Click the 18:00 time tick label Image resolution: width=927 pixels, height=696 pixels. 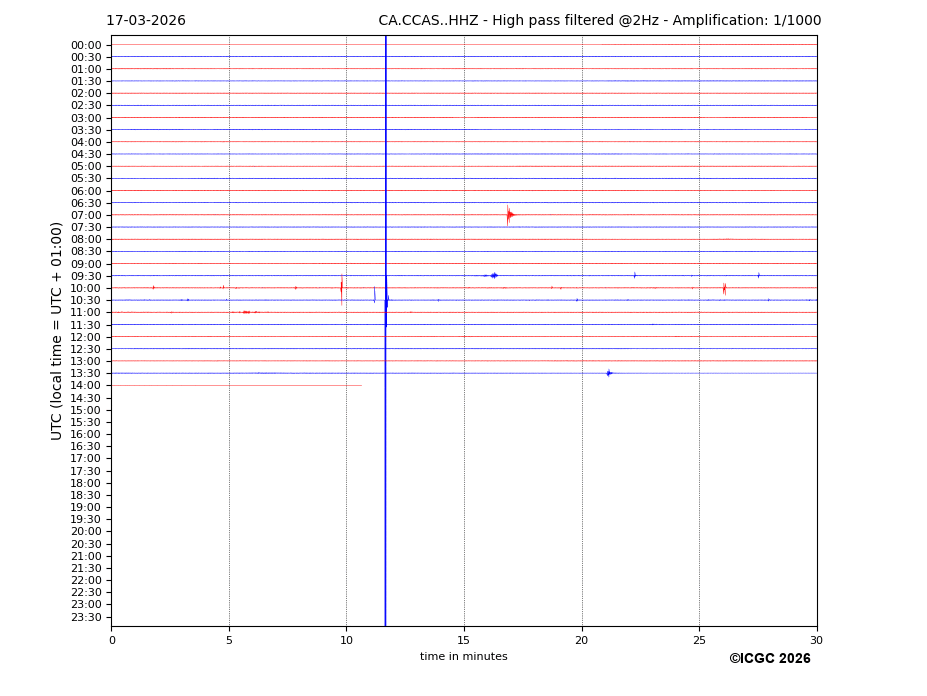pos(86,483)
